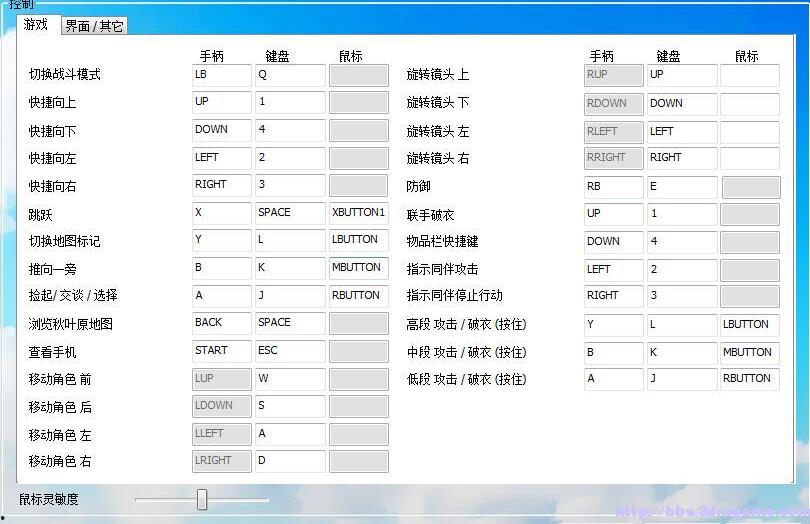Viewport: 810px width, 524px height.
Task: Select gamepad field A for 捡起/交谈/选择
Action: pyautogui.click(x=222, y=296)
